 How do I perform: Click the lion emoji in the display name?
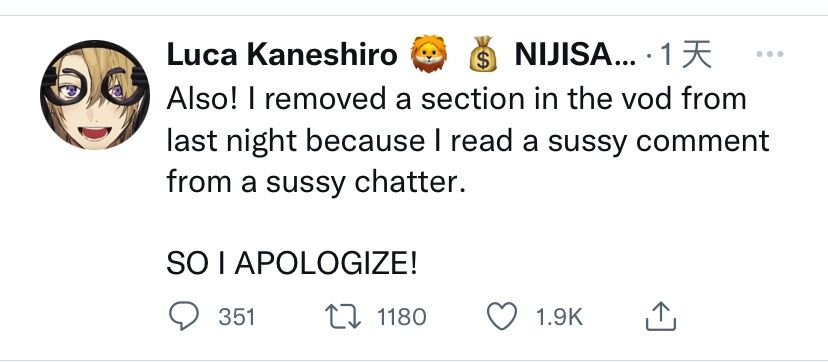pyautogui.click(x=429, y=54)
